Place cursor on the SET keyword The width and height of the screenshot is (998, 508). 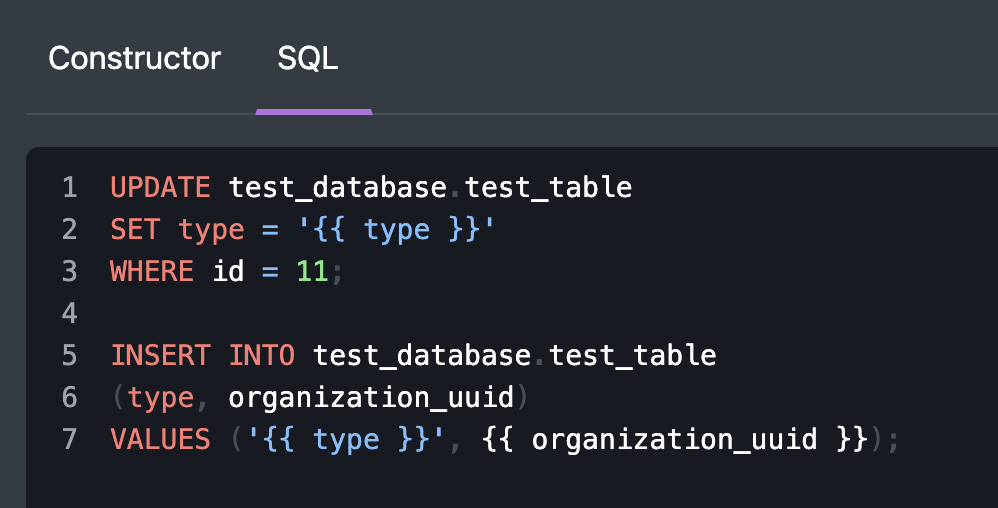[x=135, y=229]
